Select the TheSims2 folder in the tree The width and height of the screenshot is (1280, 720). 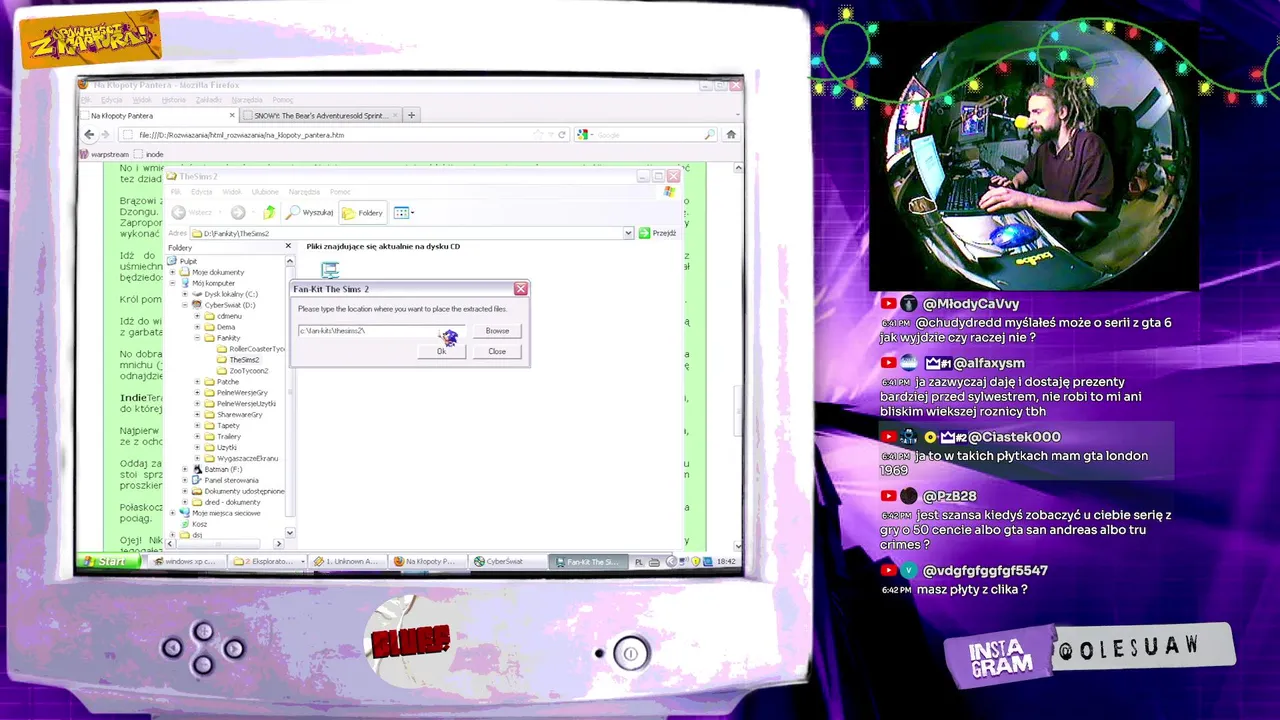(x=244, y=360)
